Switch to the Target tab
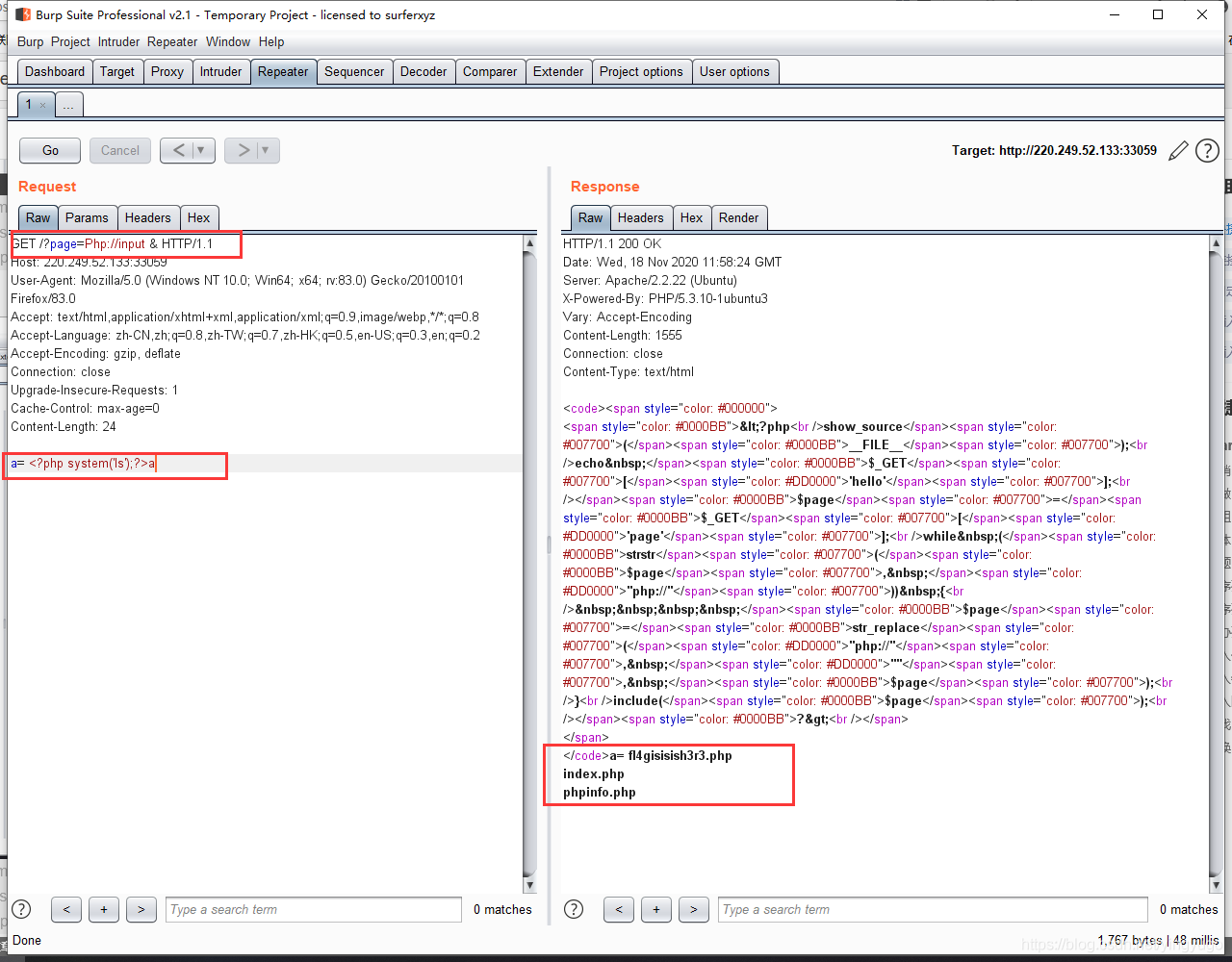The height and width of the screenshot is (962, 1232). [x=117, y=71]
